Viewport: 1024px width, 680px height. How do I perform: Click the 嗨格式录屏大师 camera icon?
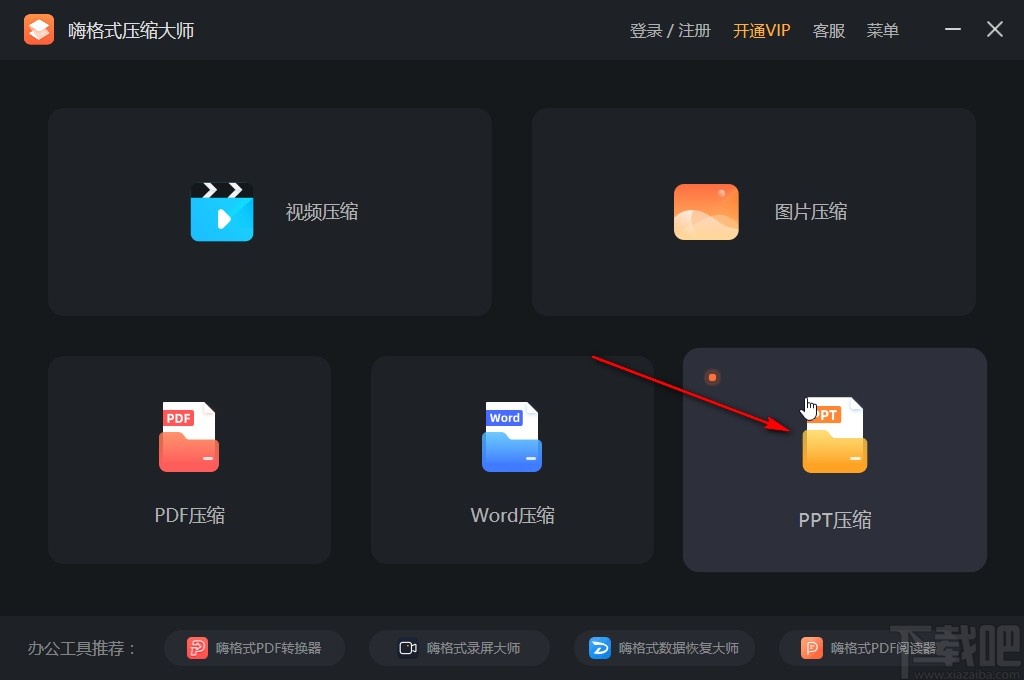[x=408, y=648]
